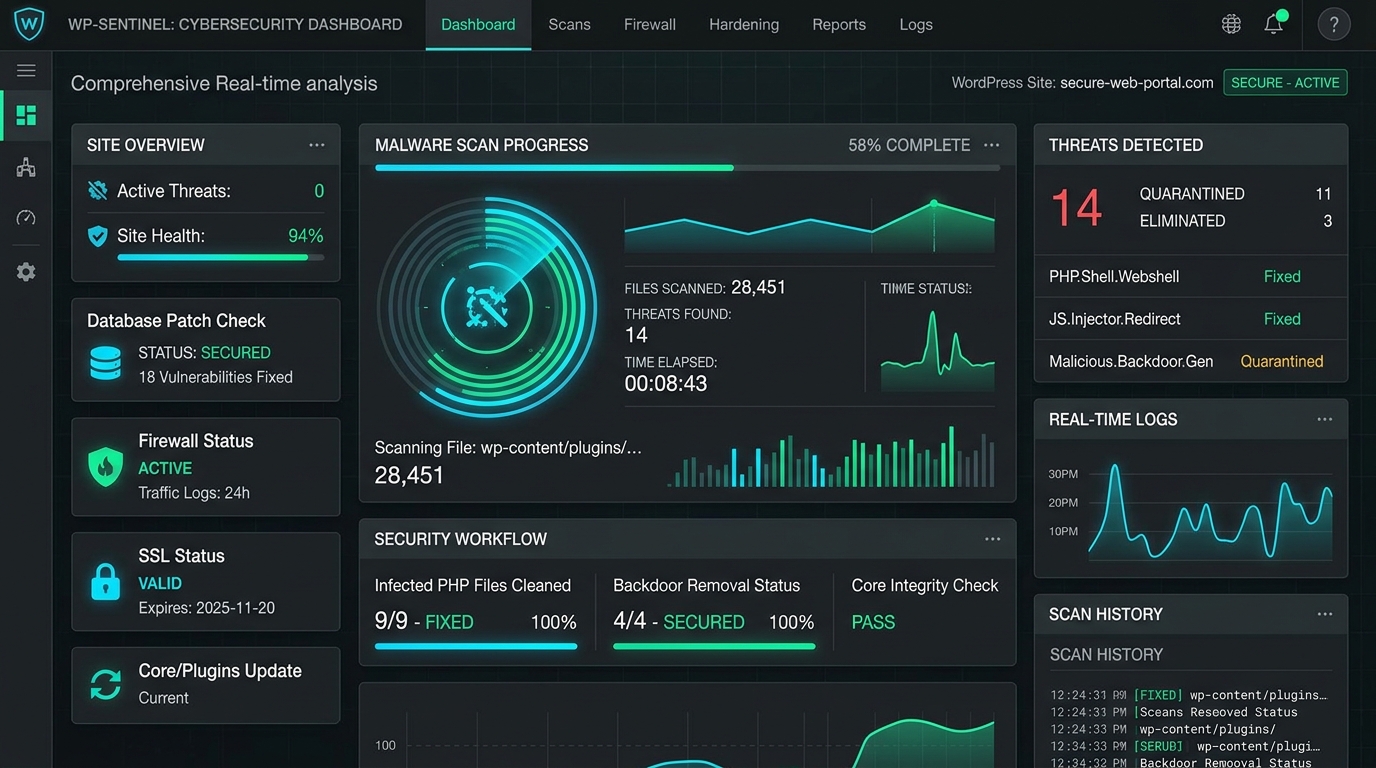
Task: Go to the Reports tab
Action: pos(839,24)
